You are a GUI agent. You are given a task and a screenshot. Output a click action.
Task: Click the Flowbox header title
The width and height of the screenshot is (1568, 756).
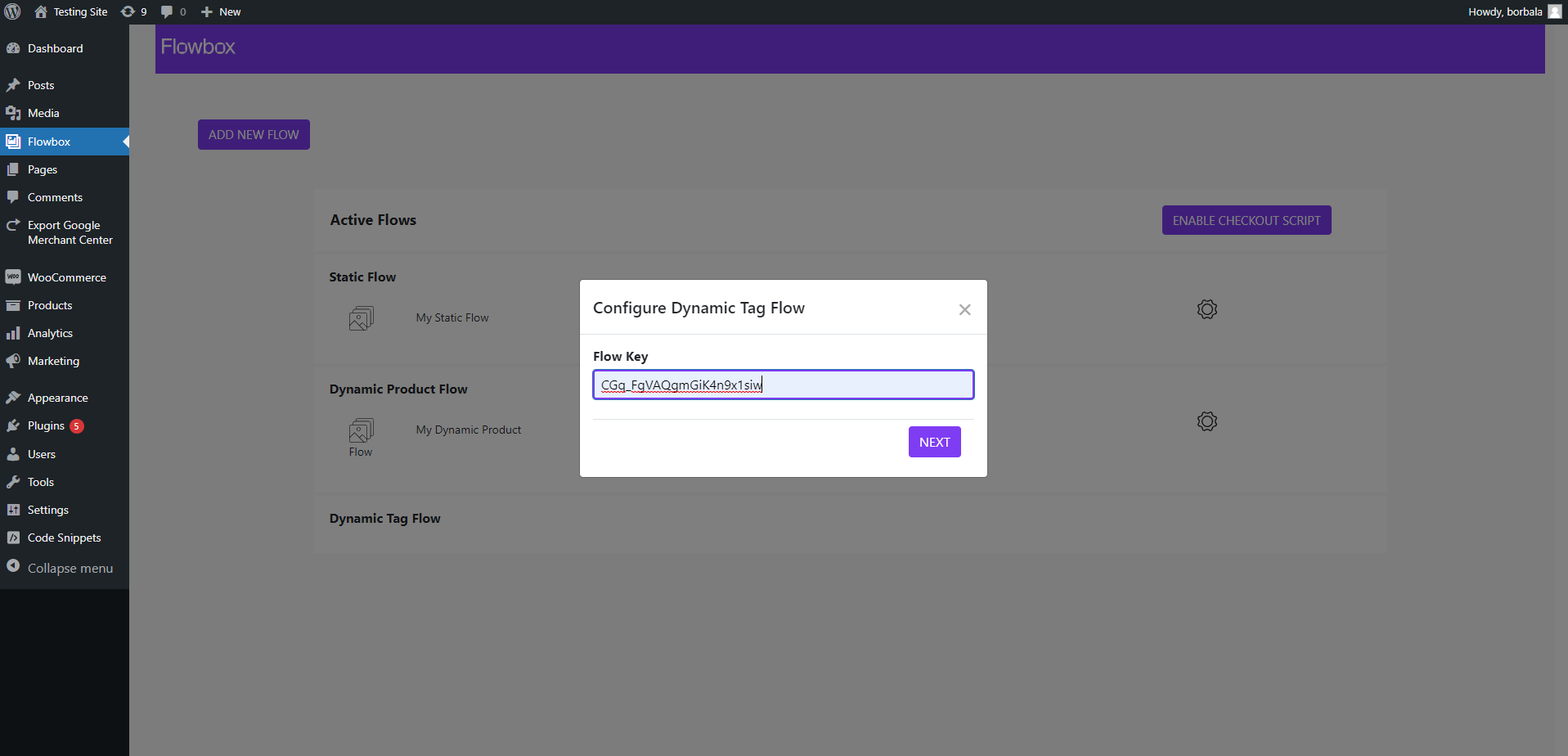pos(198,47)
